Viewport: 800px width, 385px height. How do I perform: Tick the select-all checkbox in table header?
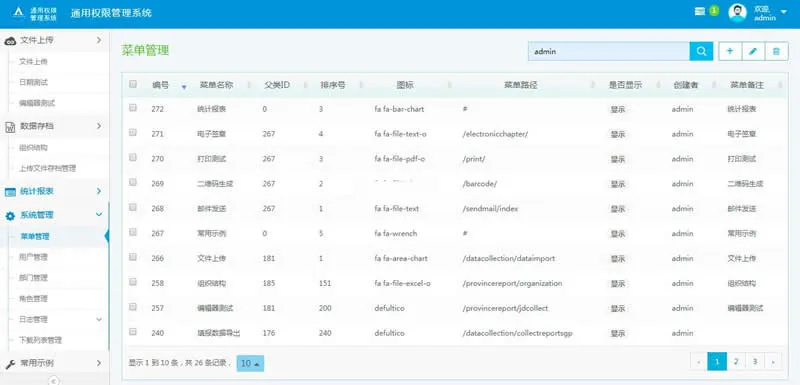click(133, 84)
